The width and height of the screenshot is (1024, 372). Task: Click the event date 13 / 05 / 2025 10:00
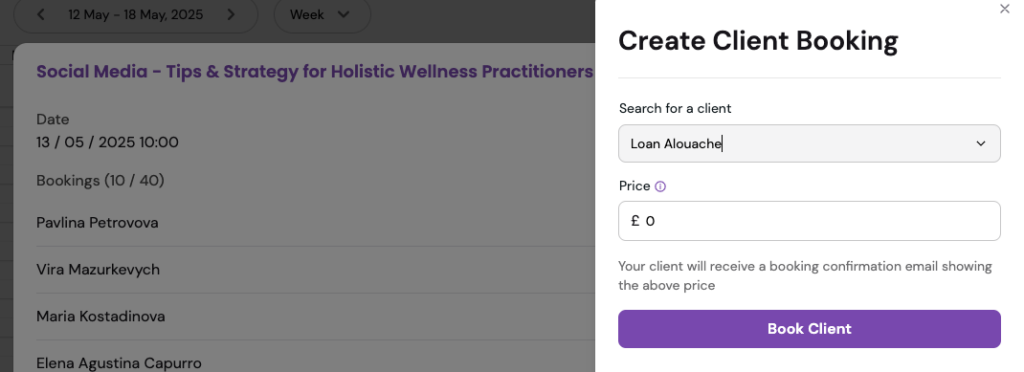(107, 142)
